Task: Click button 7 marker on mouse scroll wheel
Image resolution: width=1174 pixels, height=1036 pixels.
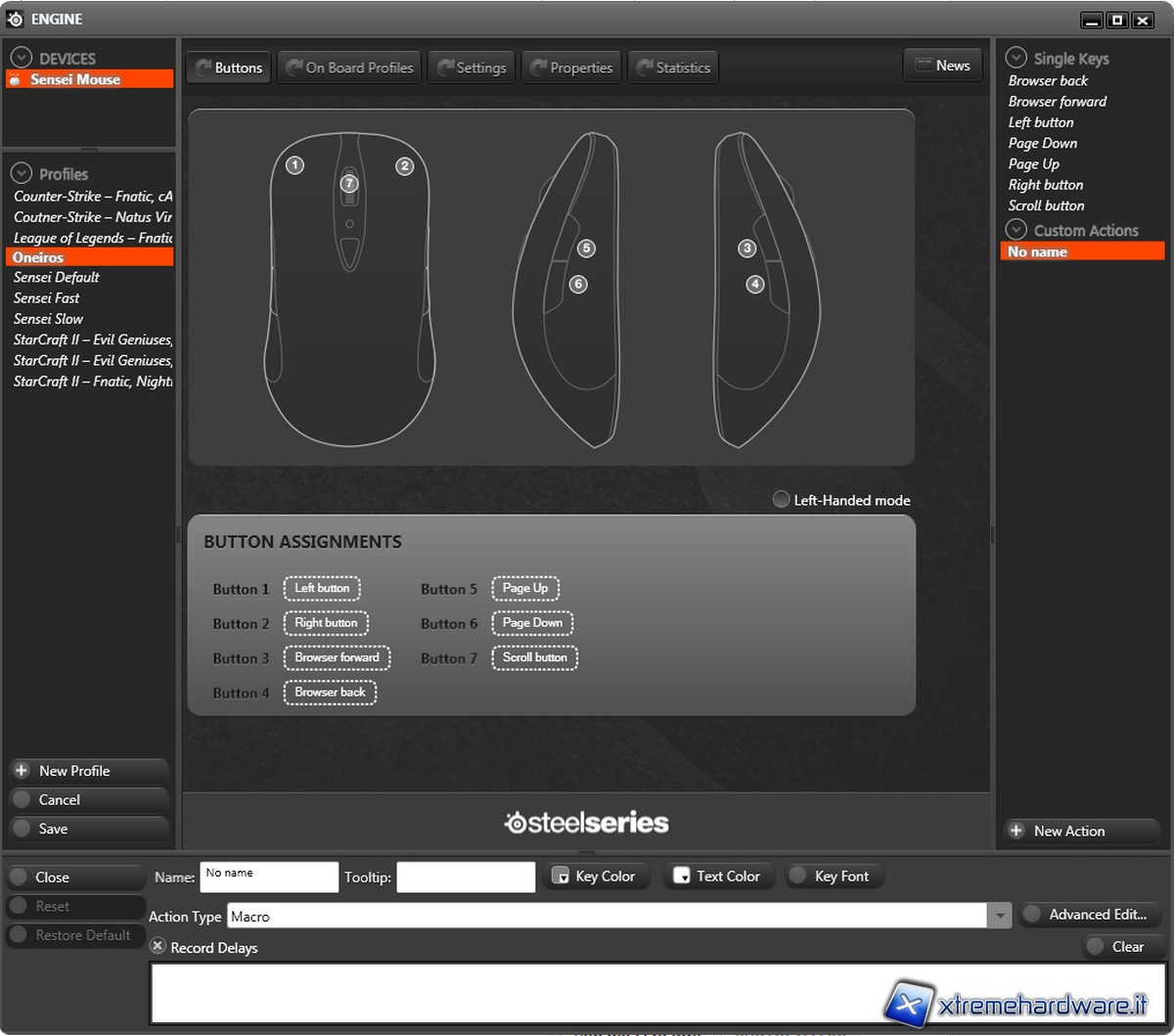Action: 349,183
